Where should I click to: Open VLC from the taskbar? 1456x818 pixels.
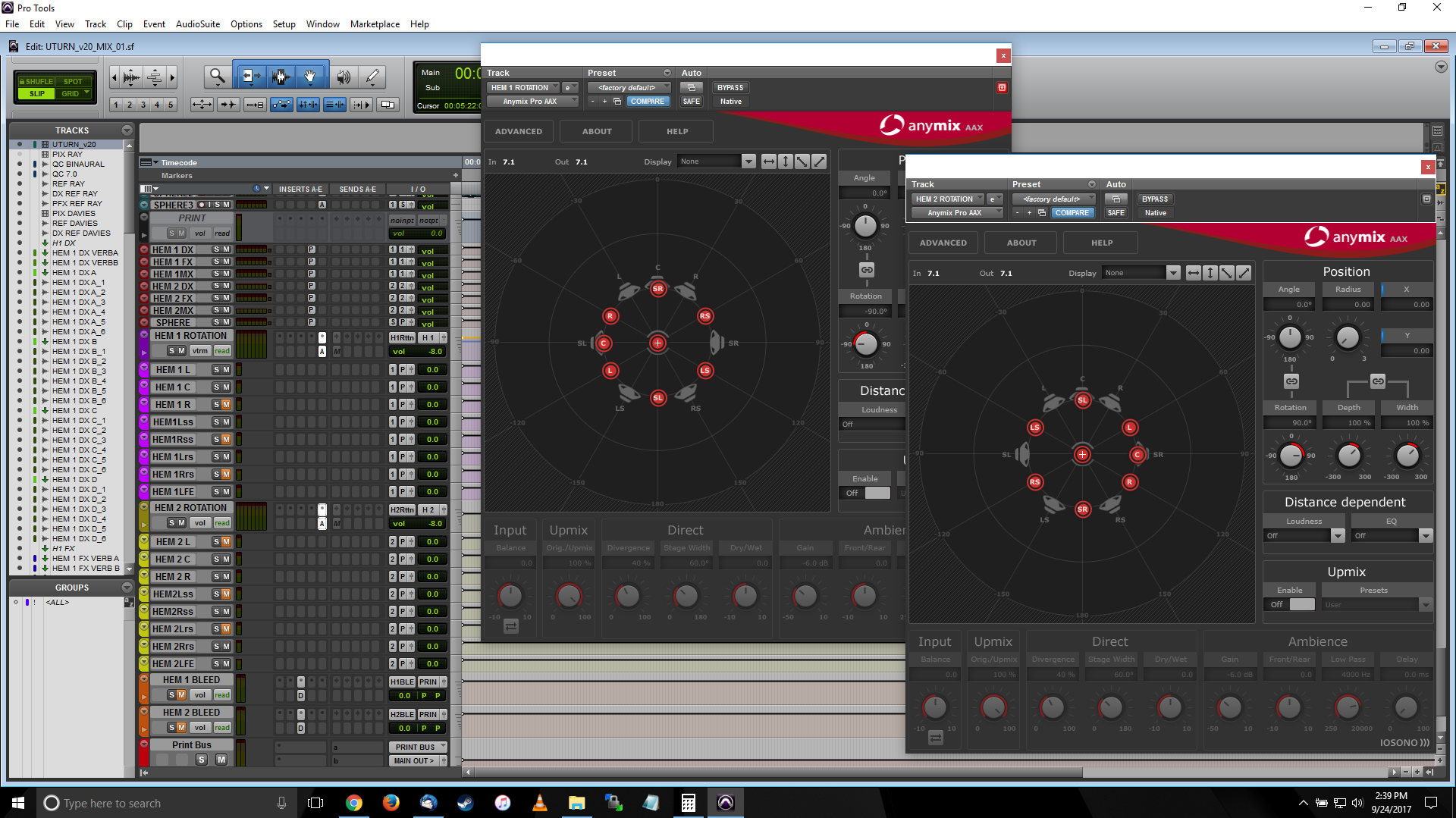tap(540, 803)
